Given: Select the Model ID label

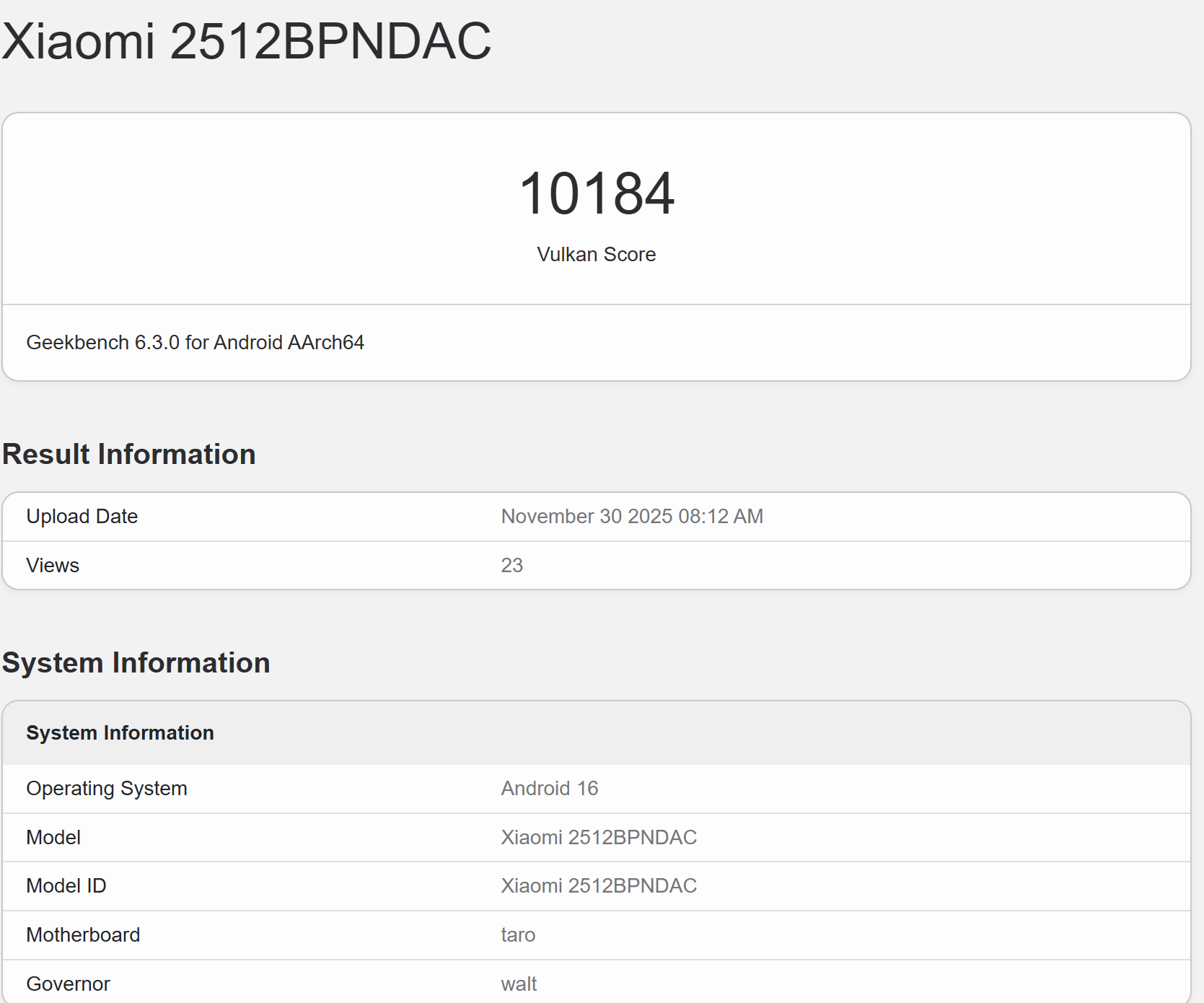Looking at the screenshot, I should 66,885.
